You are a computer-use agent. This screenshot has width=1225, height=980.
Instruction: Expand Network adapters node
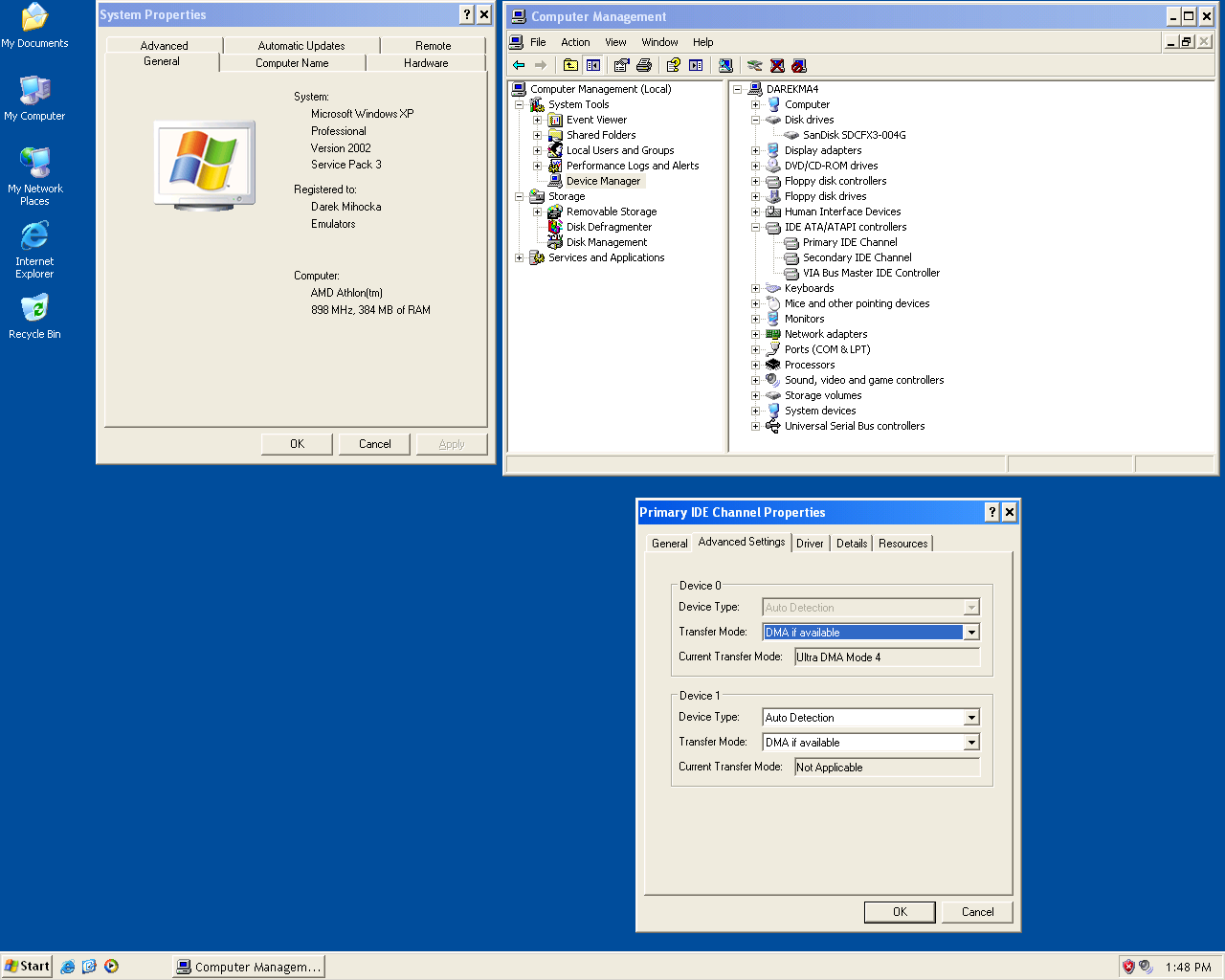point(755,334)
